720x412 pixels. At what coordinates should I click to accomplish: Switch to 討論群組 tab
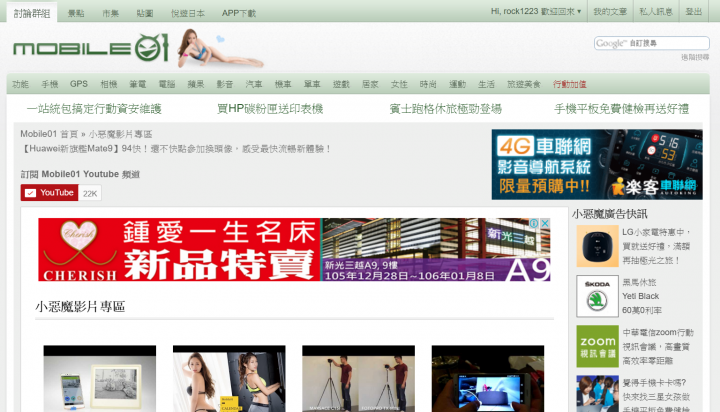pyautogui.click(x=32, y=13)
